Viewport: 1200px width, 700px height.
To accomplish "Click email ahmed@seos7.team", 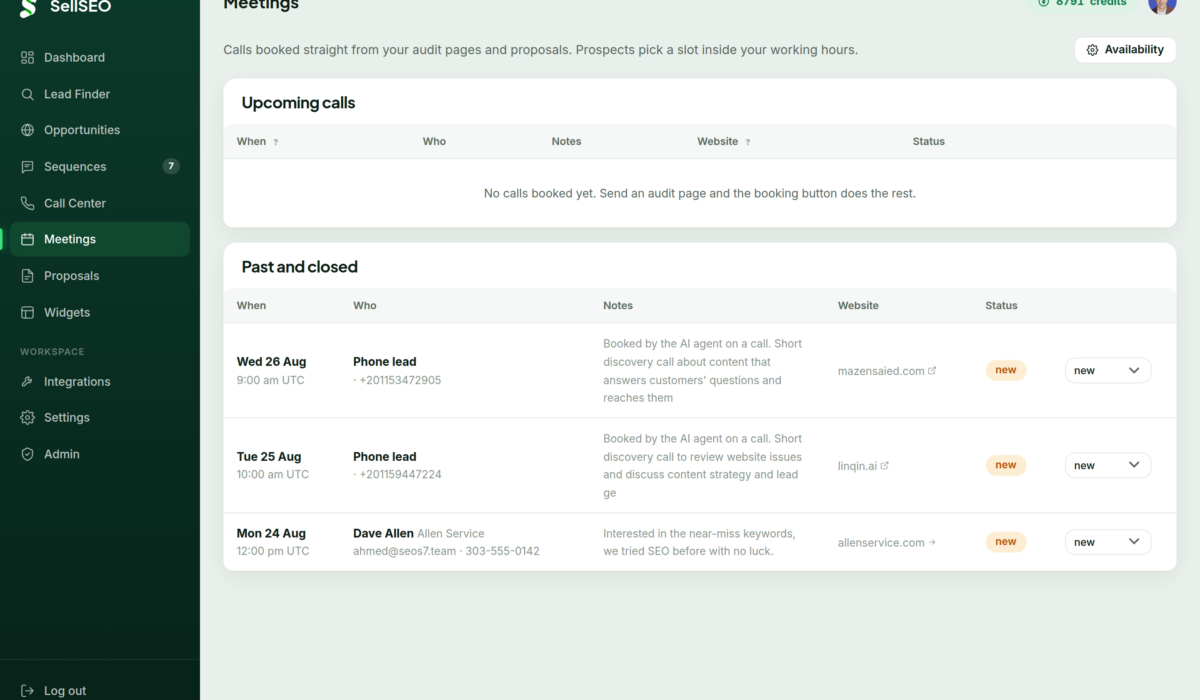I will (404, 551).
